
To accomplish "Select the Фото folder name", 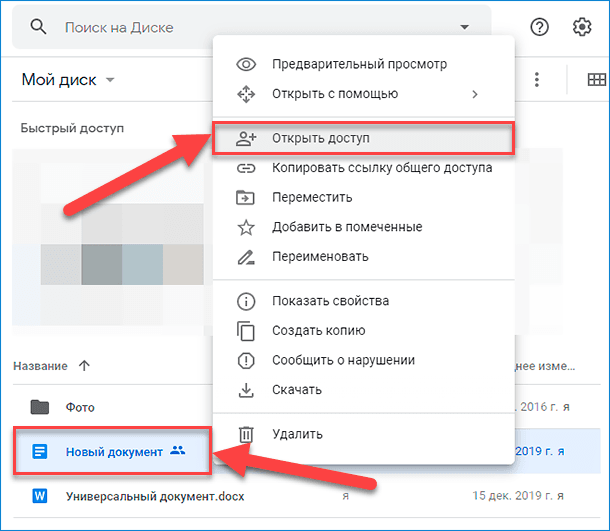I will (x=80, y=407).
